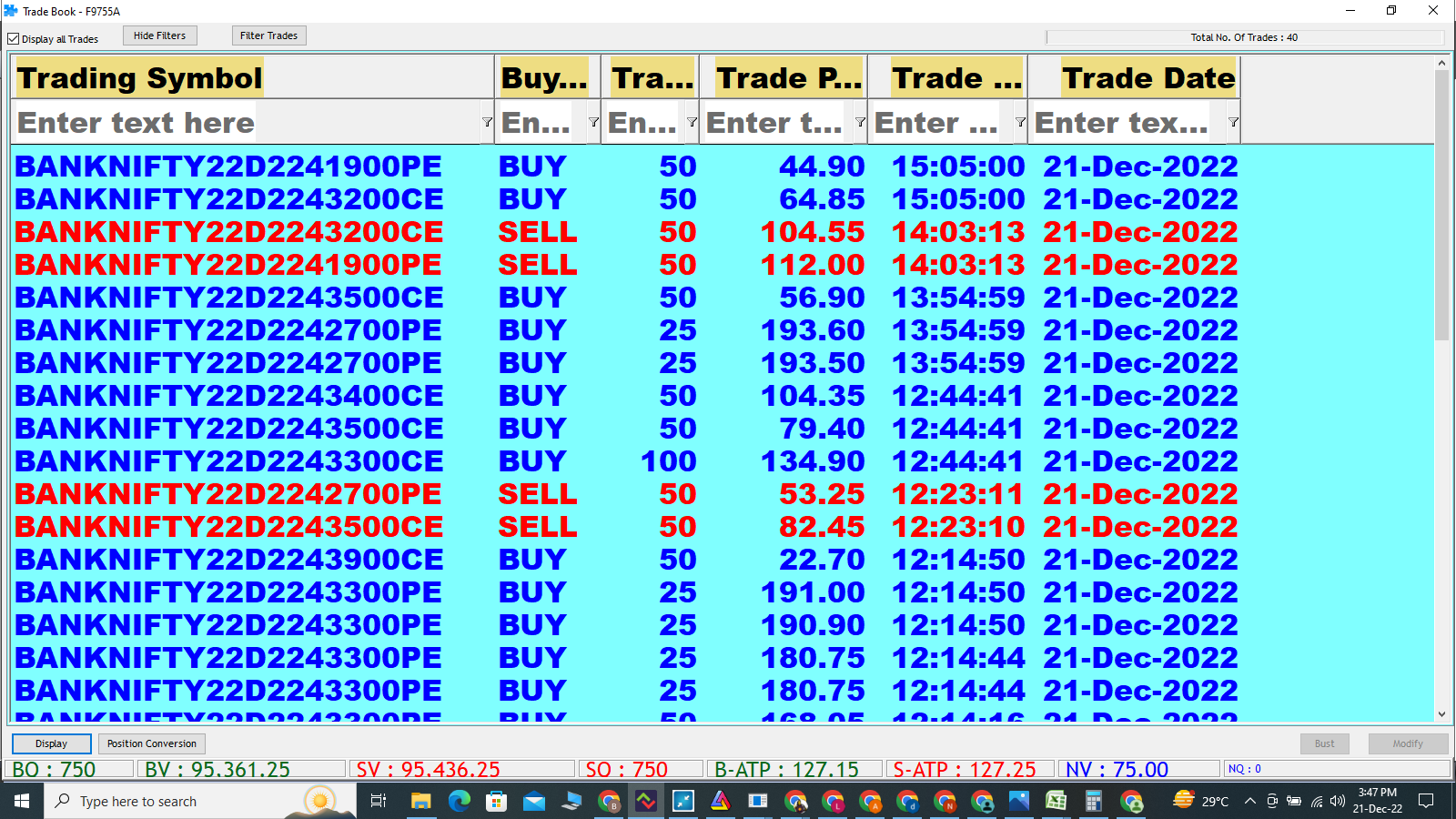Click the Windows search box
The width and height of the screenshot is (1456, 819).
[x=200, y=801]
